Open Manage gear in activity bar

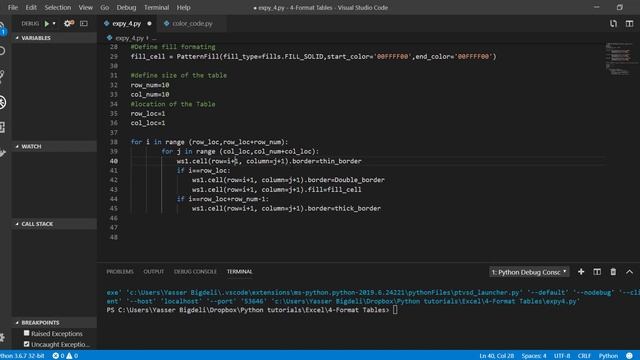coord(2,337)
